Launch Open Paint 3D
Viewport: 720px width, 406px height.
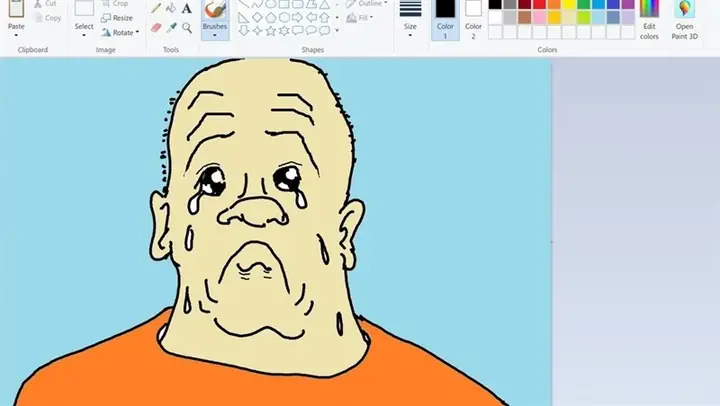(684, 20)
